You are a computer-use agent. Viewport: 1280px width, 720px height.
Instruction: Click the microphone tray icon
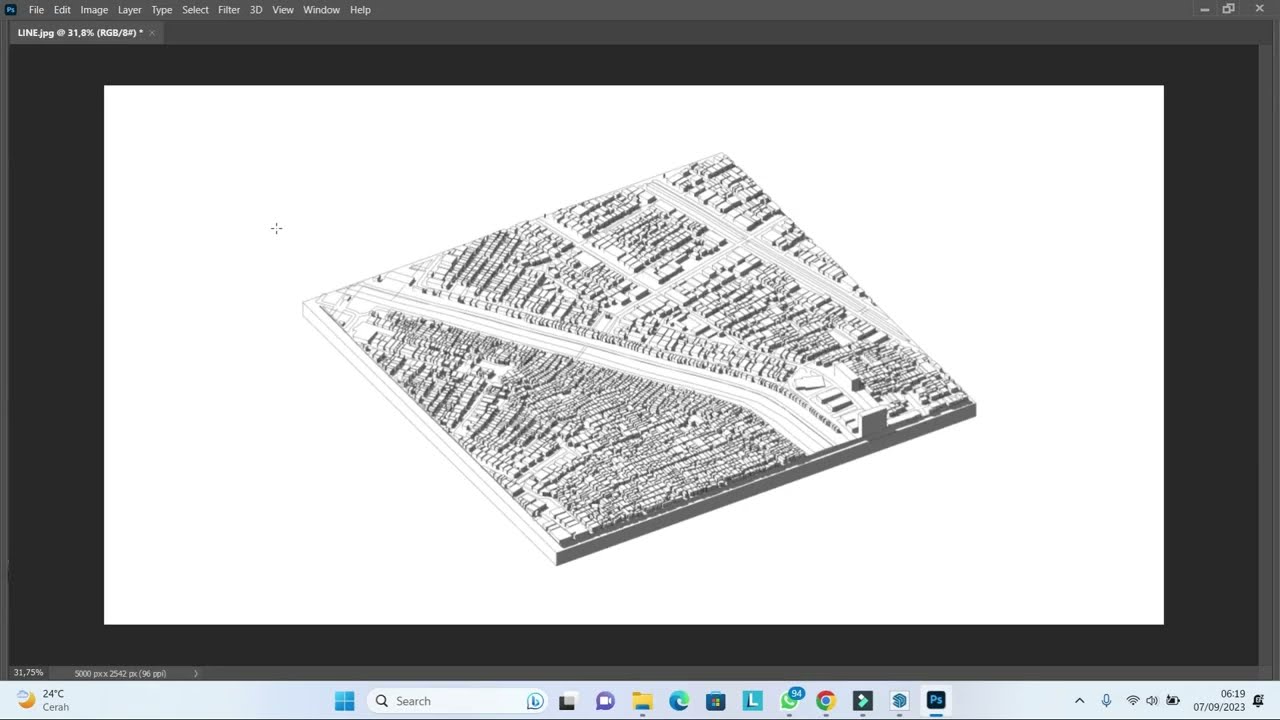1106,701
